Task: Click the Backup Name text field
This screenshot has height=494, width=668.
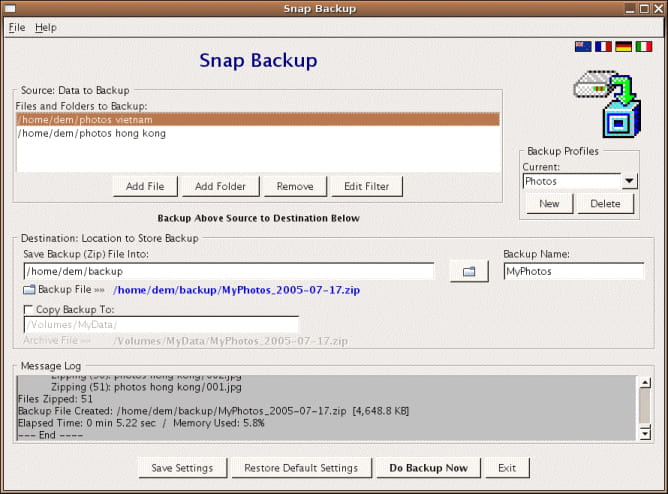Action: [573, 271]
